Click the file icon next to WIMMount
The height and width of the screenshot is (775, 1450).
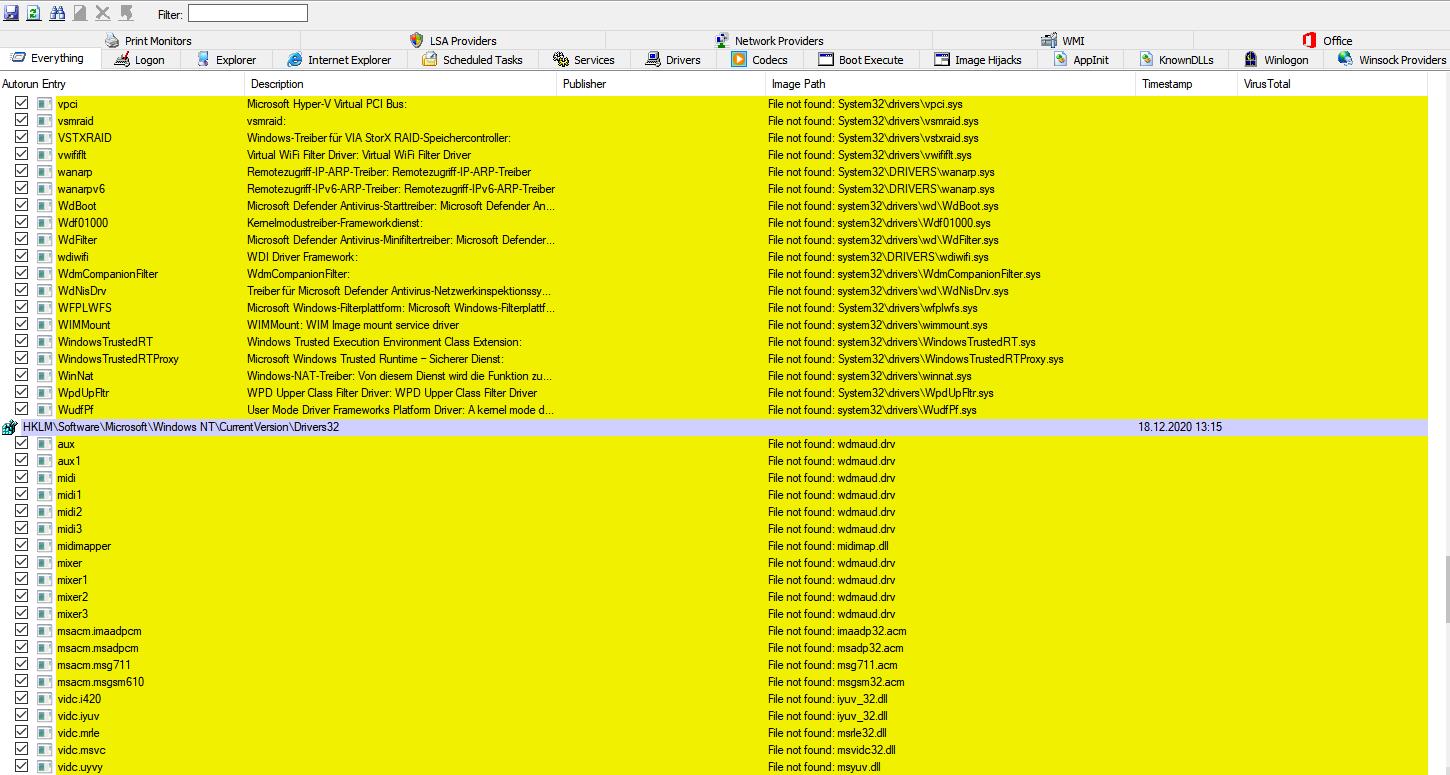point(44,325)
